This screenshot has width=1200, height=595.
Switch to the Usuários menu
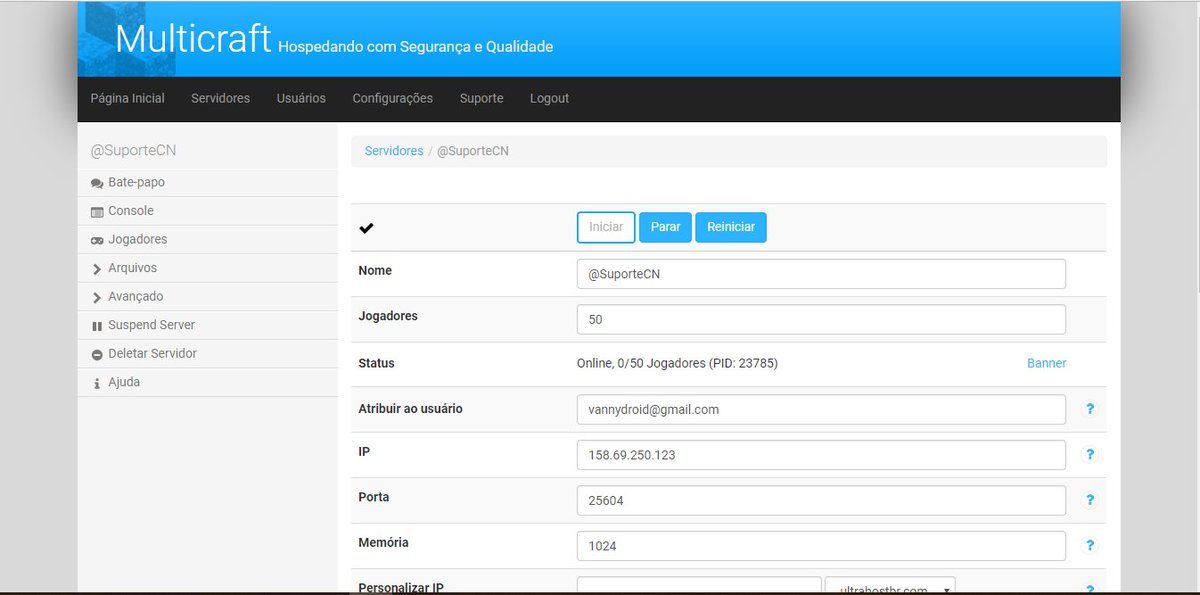(x=301, y=98)
